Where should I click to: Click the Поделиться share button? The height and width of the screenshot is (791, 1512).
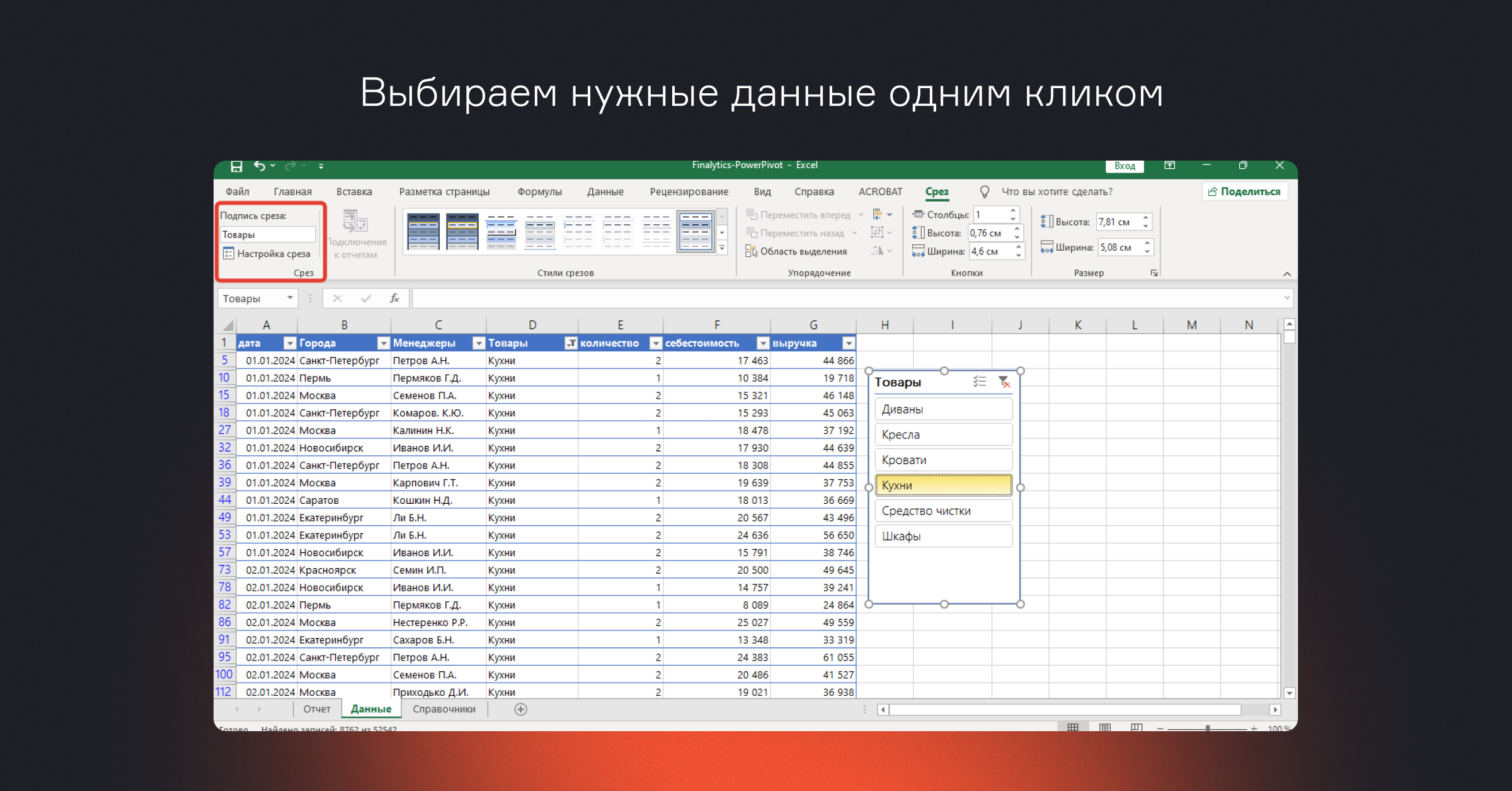pos(1244,191)
